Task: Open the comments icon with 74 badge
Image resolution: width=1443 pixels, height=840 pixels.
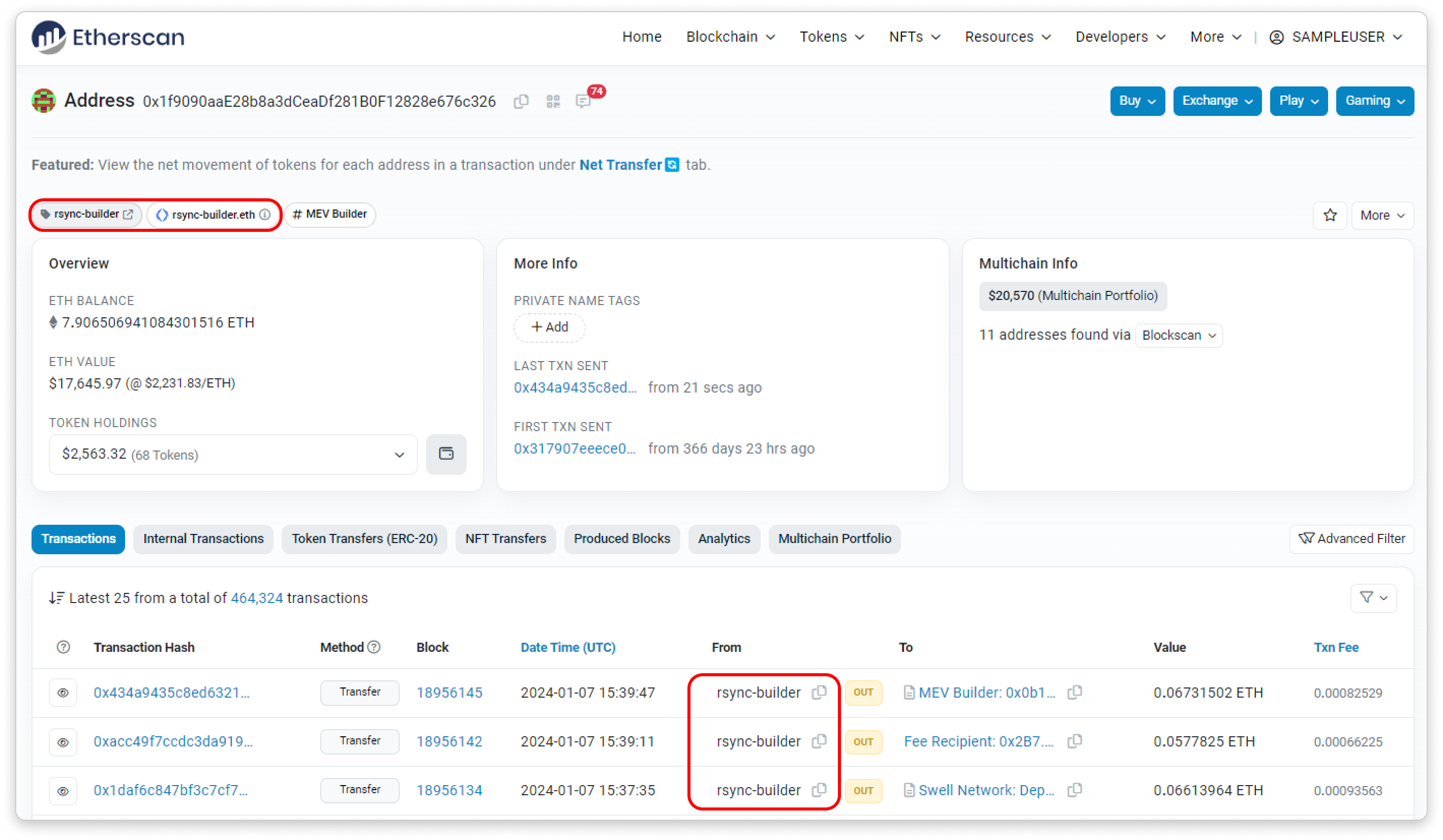Action: pos(584,101)
